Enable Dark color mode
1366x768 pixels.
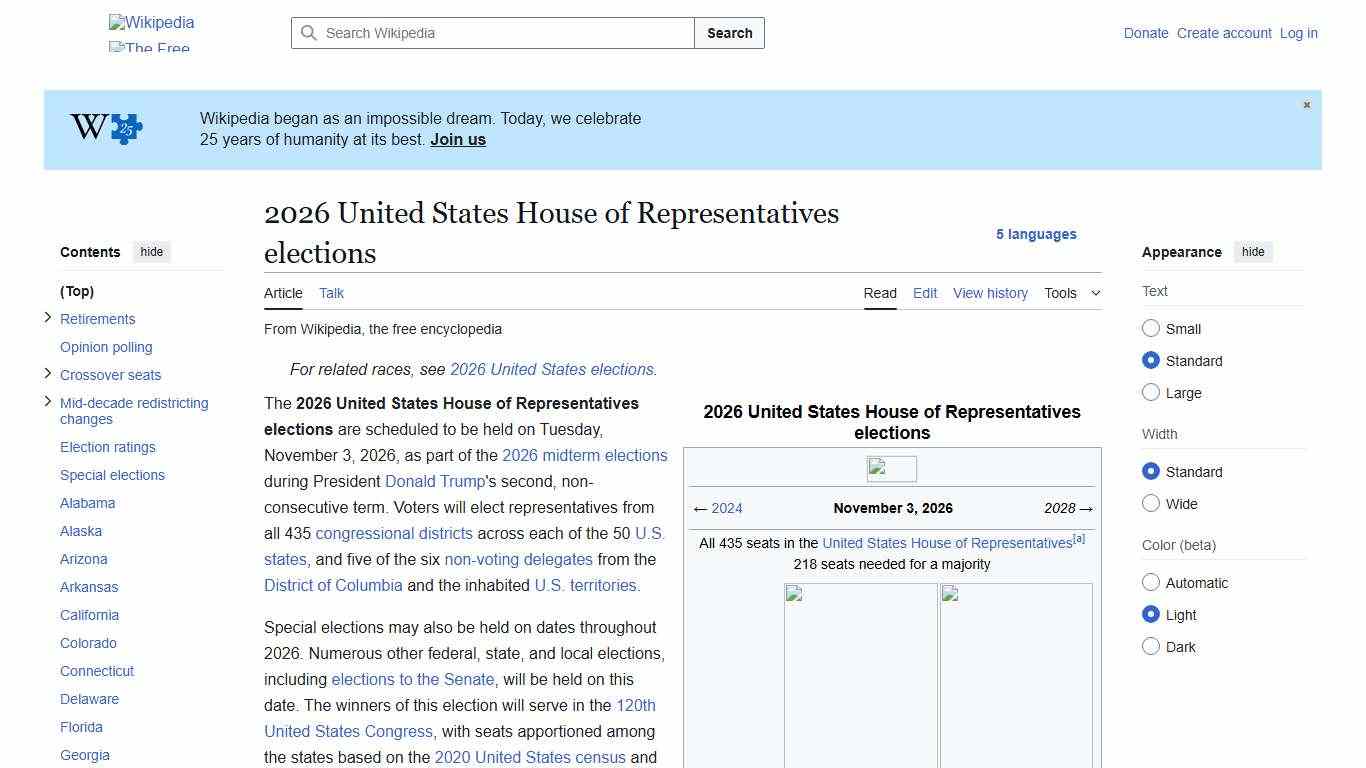coord(1151,646)
